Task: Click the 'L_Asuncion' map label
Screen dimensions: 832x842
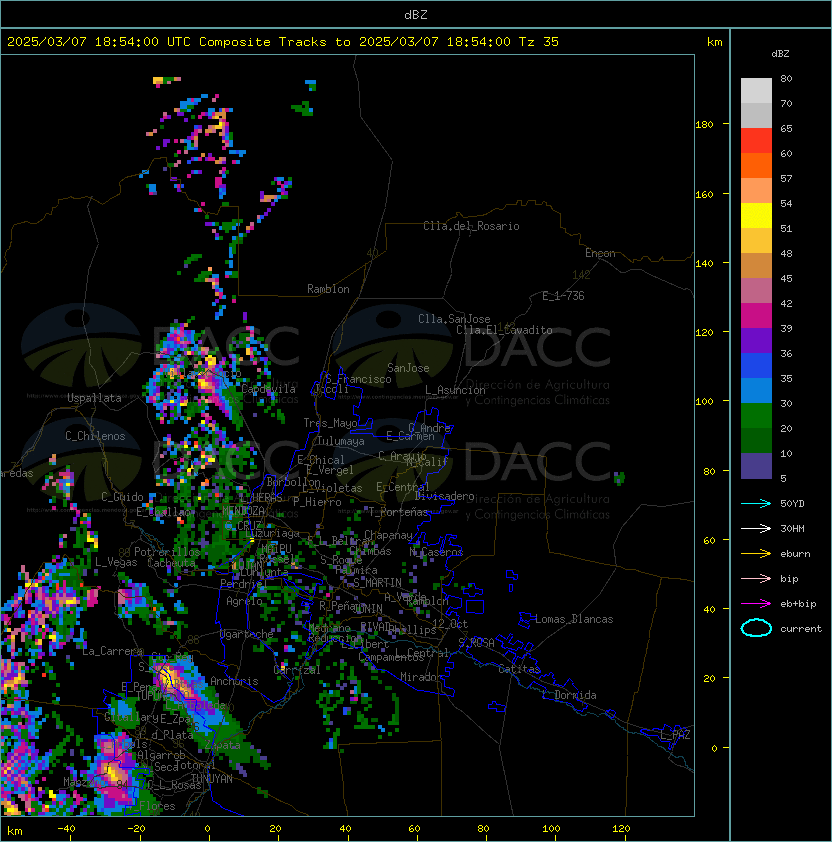Action: point(455,390)
